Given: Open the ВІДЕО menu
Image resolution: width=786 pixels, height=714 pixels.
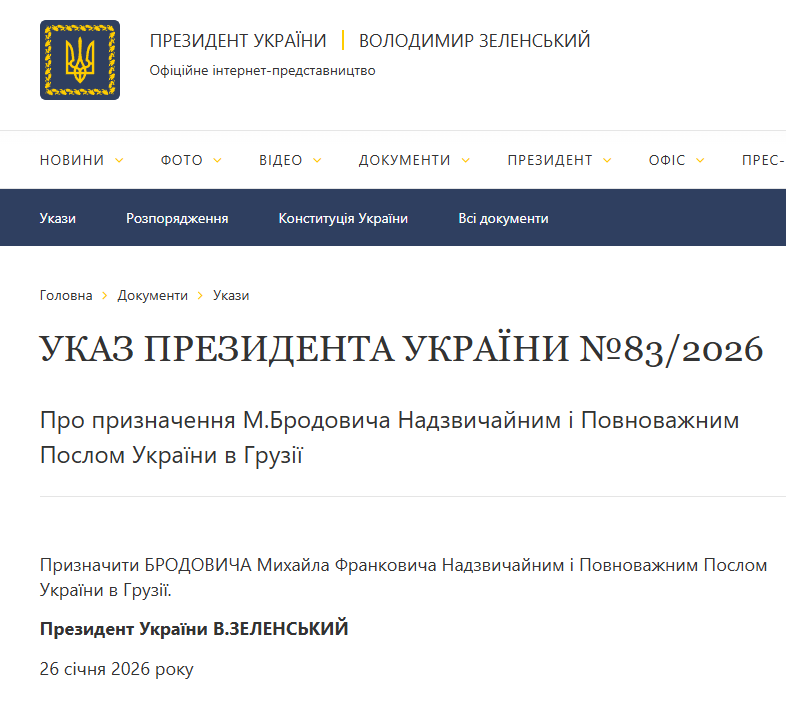Looking at the screenshot, I should pyautogui.click(x=281, y=160).
